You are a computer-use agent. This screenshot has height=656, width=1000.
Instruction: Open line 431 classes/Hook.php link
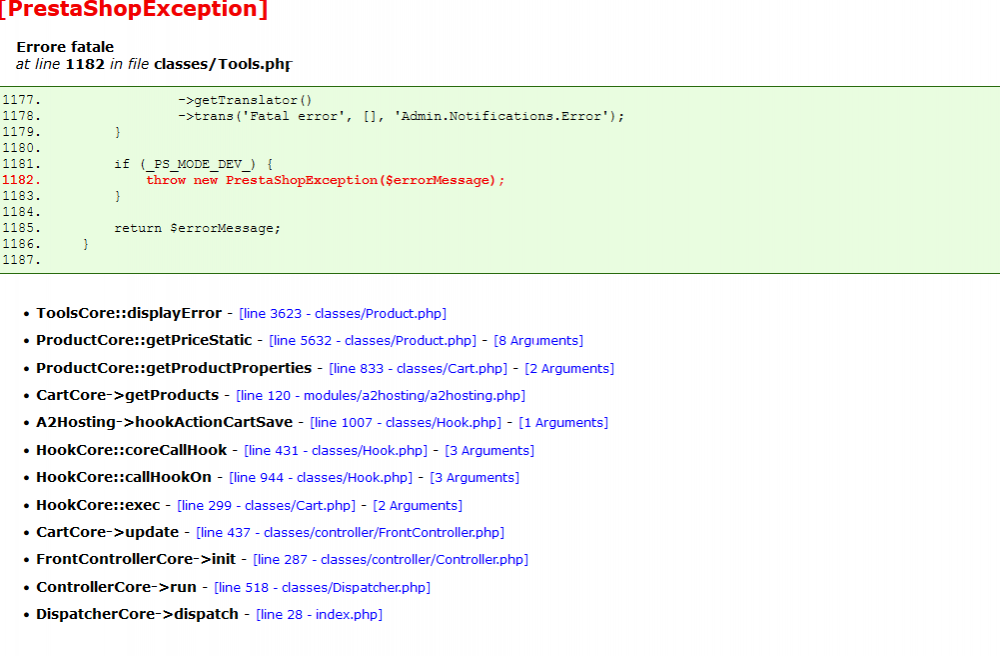[x=335, y=451]
